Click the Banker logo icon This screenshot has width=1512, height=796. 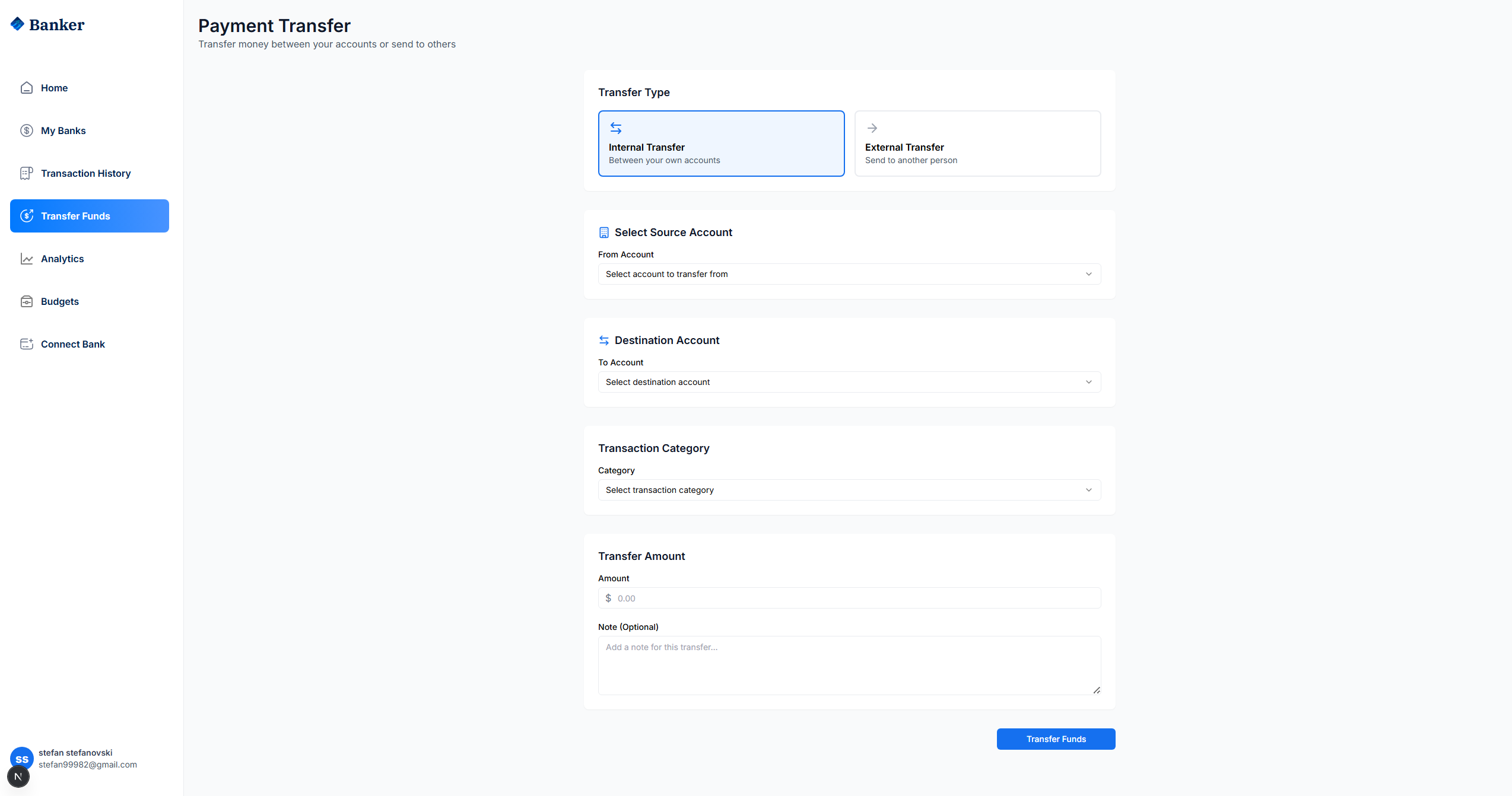pyautogui.click(x=17, y=24)
